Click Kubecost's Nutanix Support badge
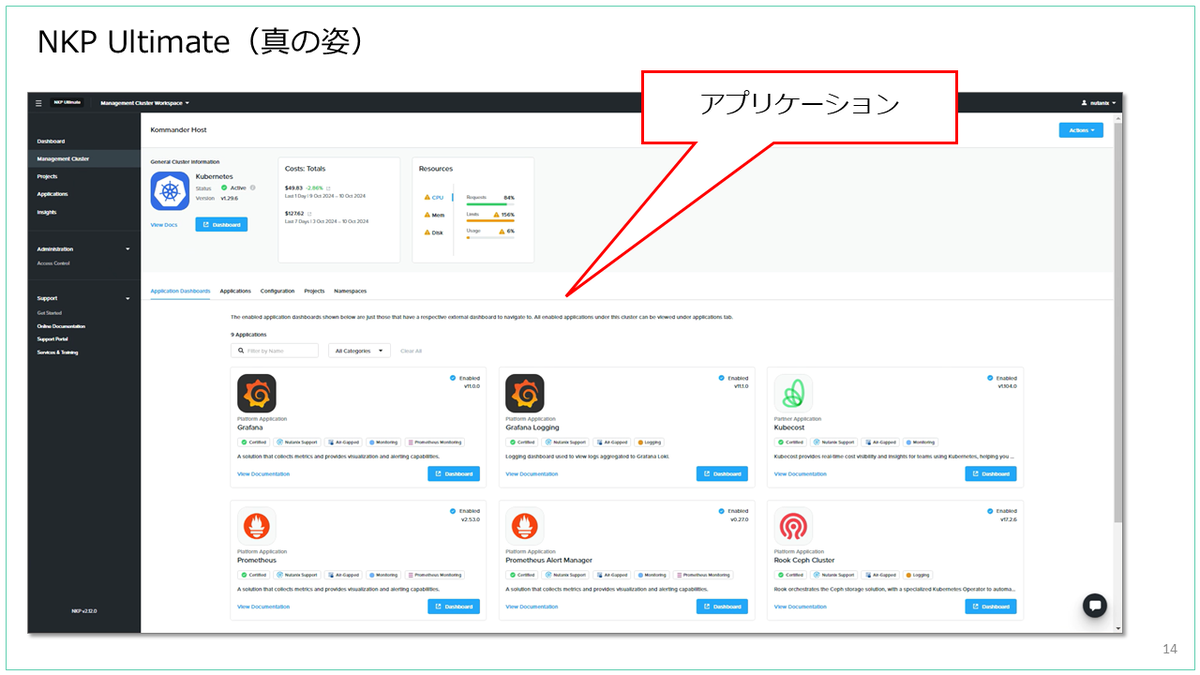This screenshot has width=1200, height=675. [834, 442]
